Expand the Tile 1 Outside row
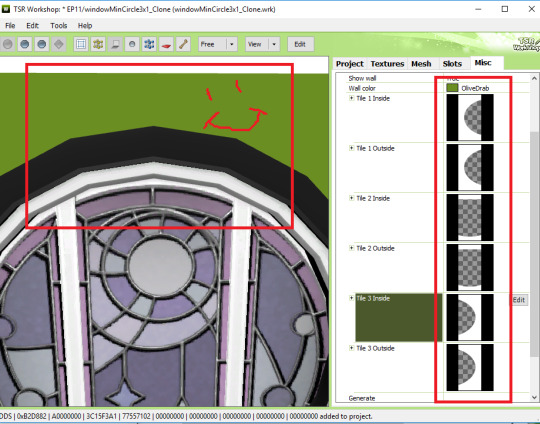540x424 pixels. click(x=351, y=148)
